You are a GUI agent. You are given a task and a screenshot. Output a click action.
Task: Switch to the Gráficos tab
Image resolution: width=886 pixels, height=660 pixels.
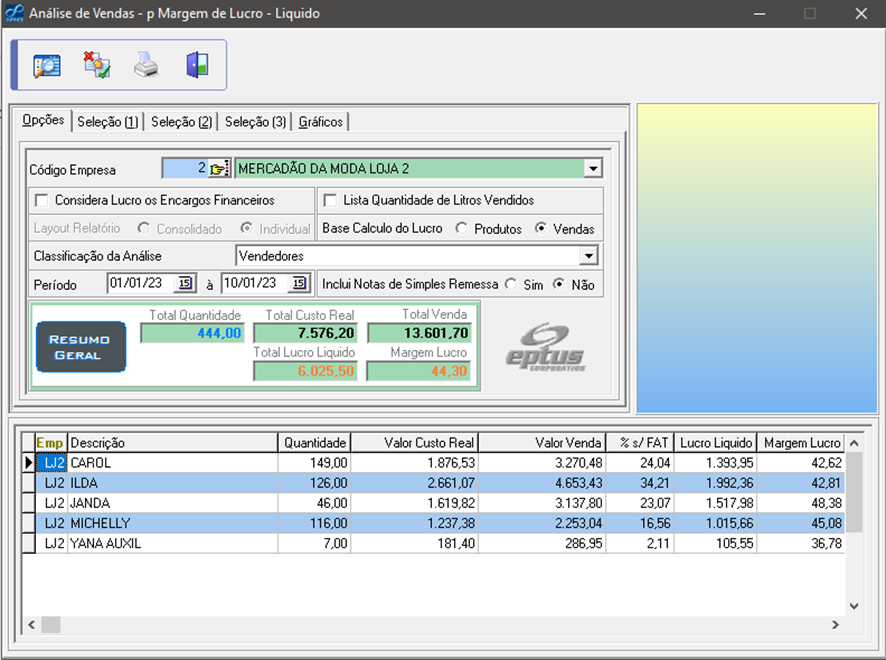point(320,122)
